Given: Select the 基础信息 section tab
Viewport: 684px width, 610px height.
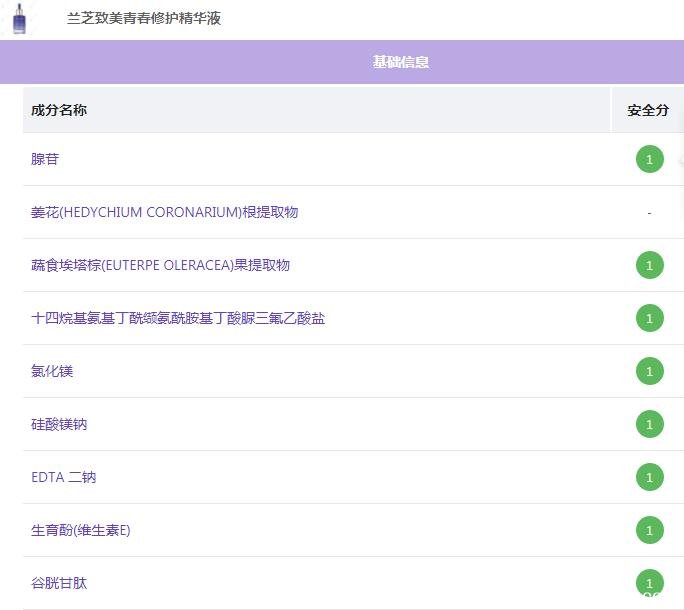Looking at the screenshot, I should click(400, 62).
